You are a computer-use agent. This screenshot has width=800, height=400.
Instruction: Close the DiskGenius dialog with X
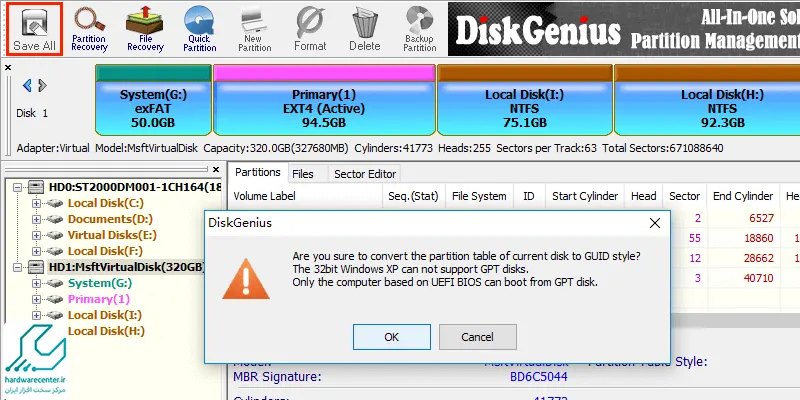pyautogui.click(x=655, y=223)
